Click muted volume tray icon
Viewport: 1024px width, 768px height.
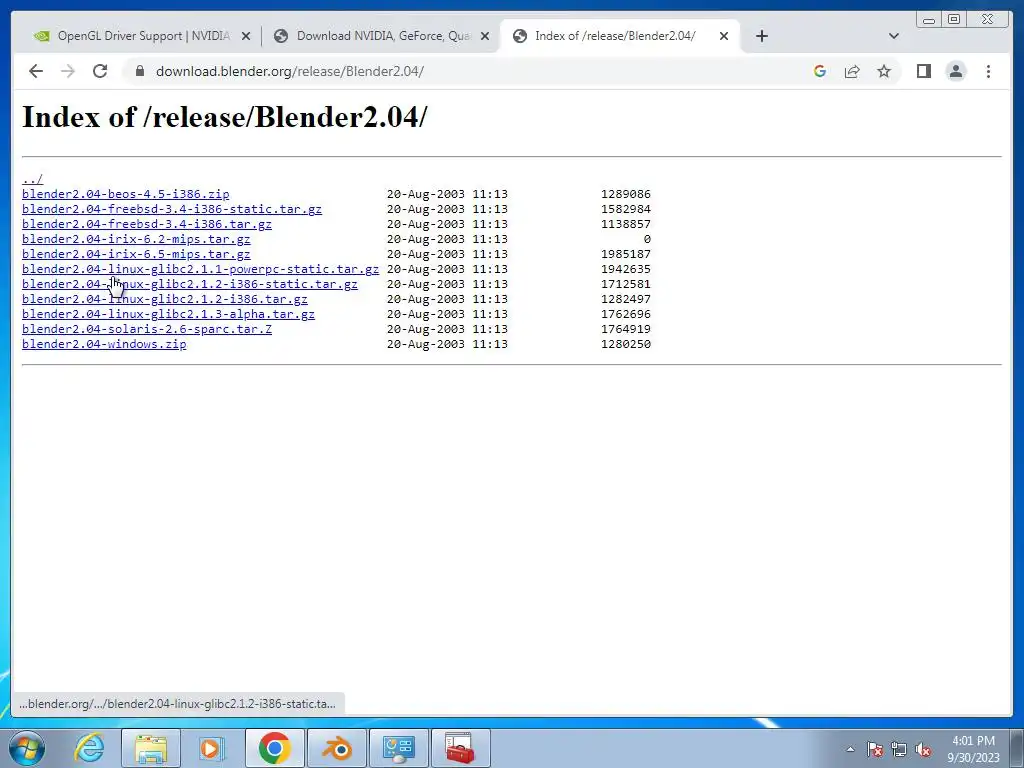click(923, 749)
